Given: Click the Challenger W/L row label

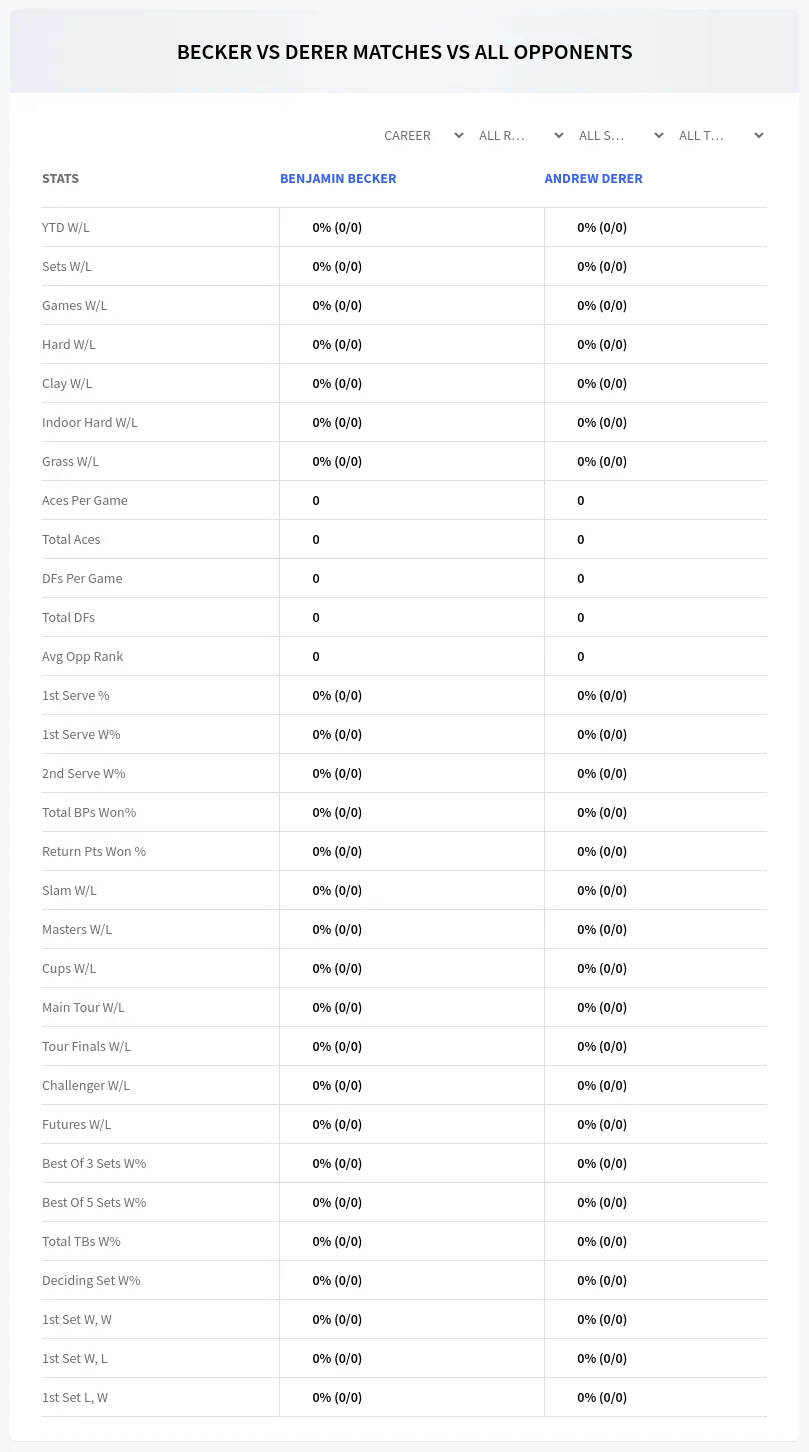Looking at the screenshot, I should 86,1085.
